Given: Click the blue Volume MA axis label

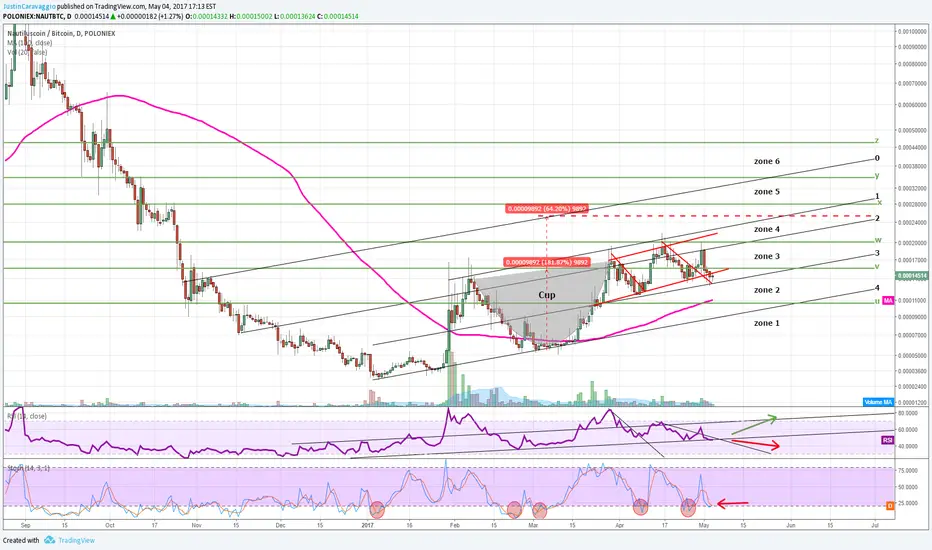Looking at the screenshot, I should [878, 403].
